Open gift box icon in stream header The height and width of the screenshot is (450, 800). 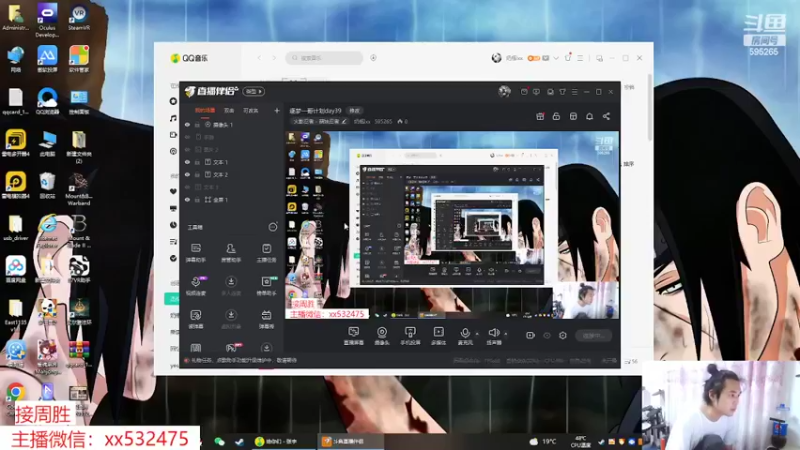pyautogui.click(x=540, y=116)
